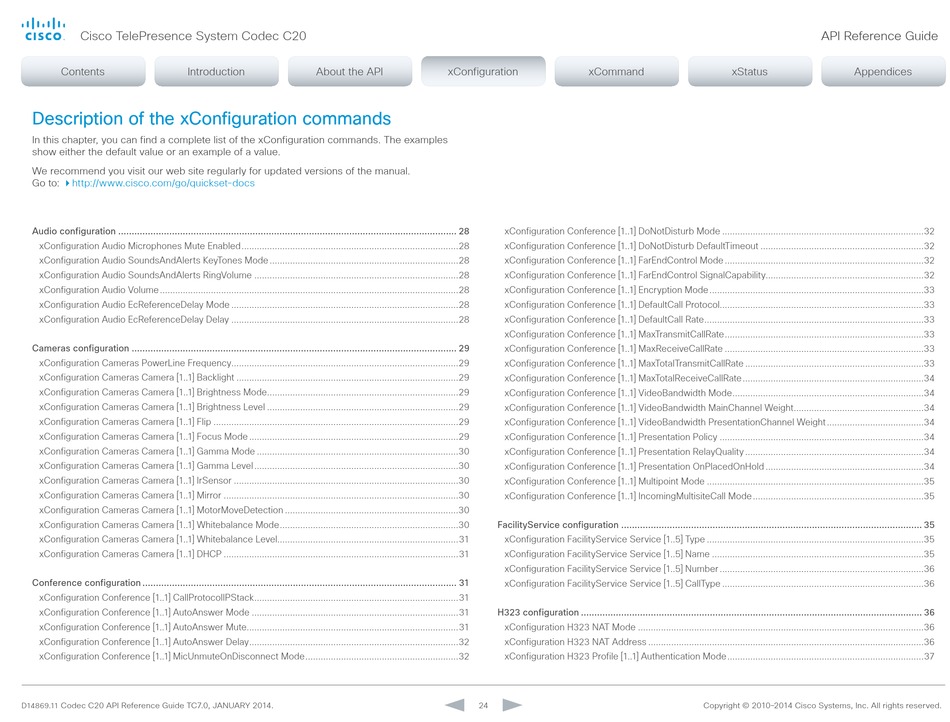
Task: Open Camera Whitebalance Mode entry
Action: 254,525
